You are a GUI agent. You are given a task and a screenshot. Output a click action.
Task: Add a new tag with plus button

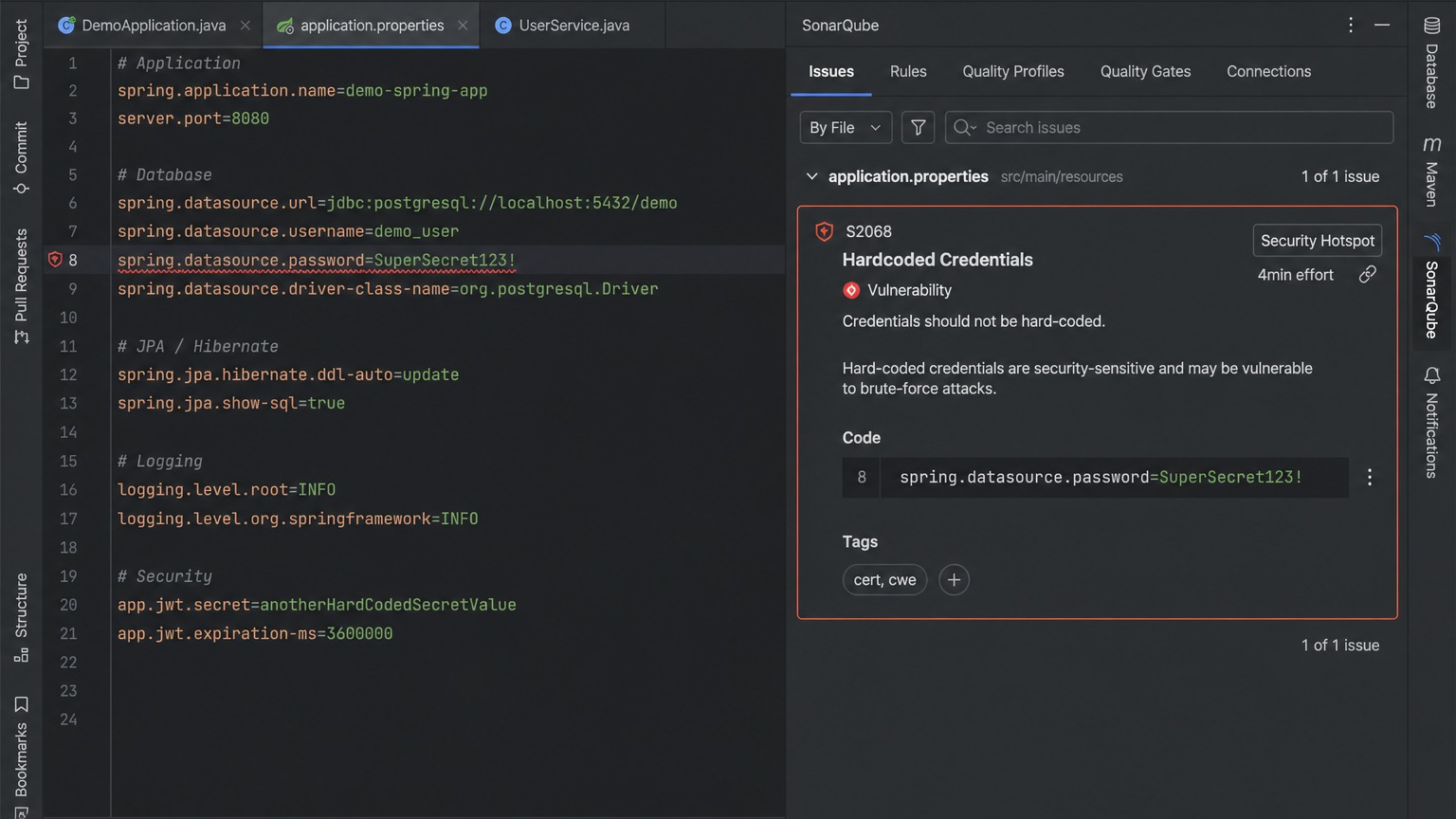point(954,579)
